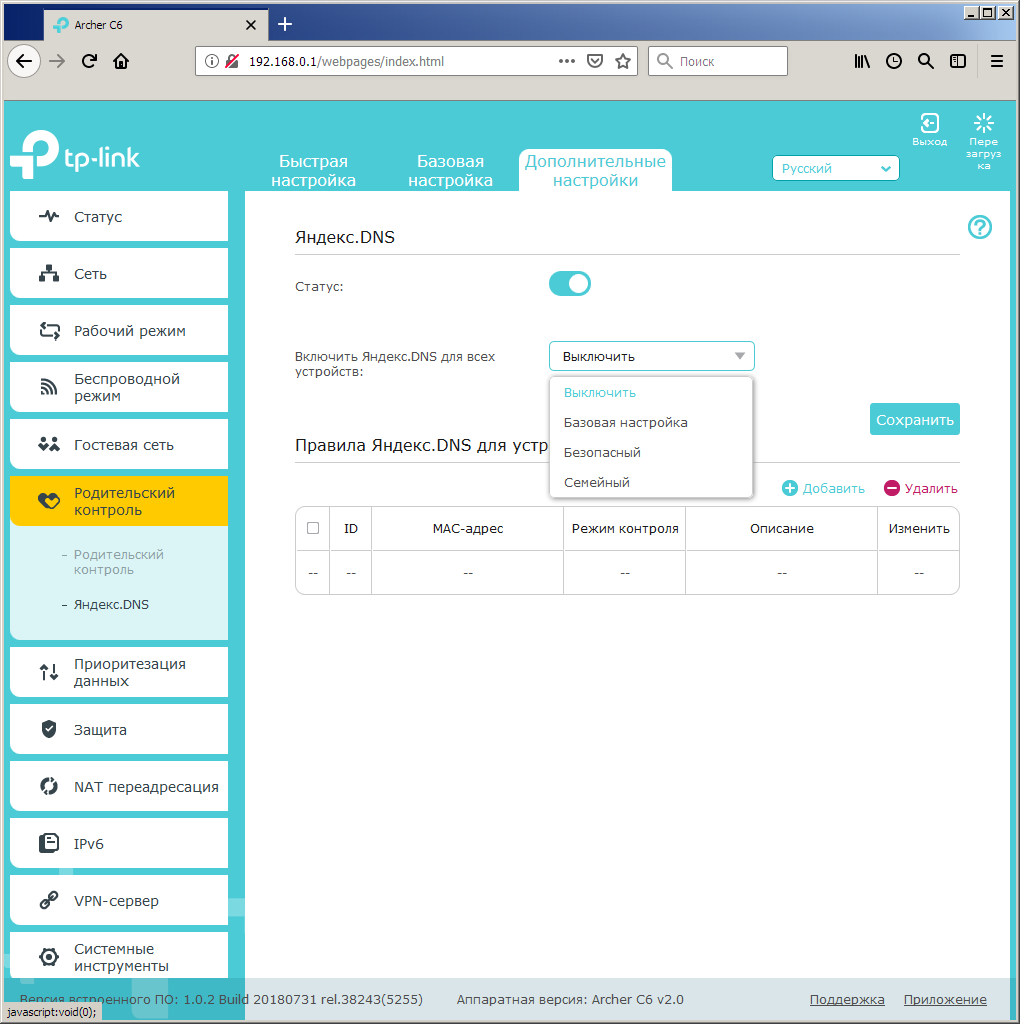
Task: Open Гостевая сеть section
Action: click(x=119, y=445)
